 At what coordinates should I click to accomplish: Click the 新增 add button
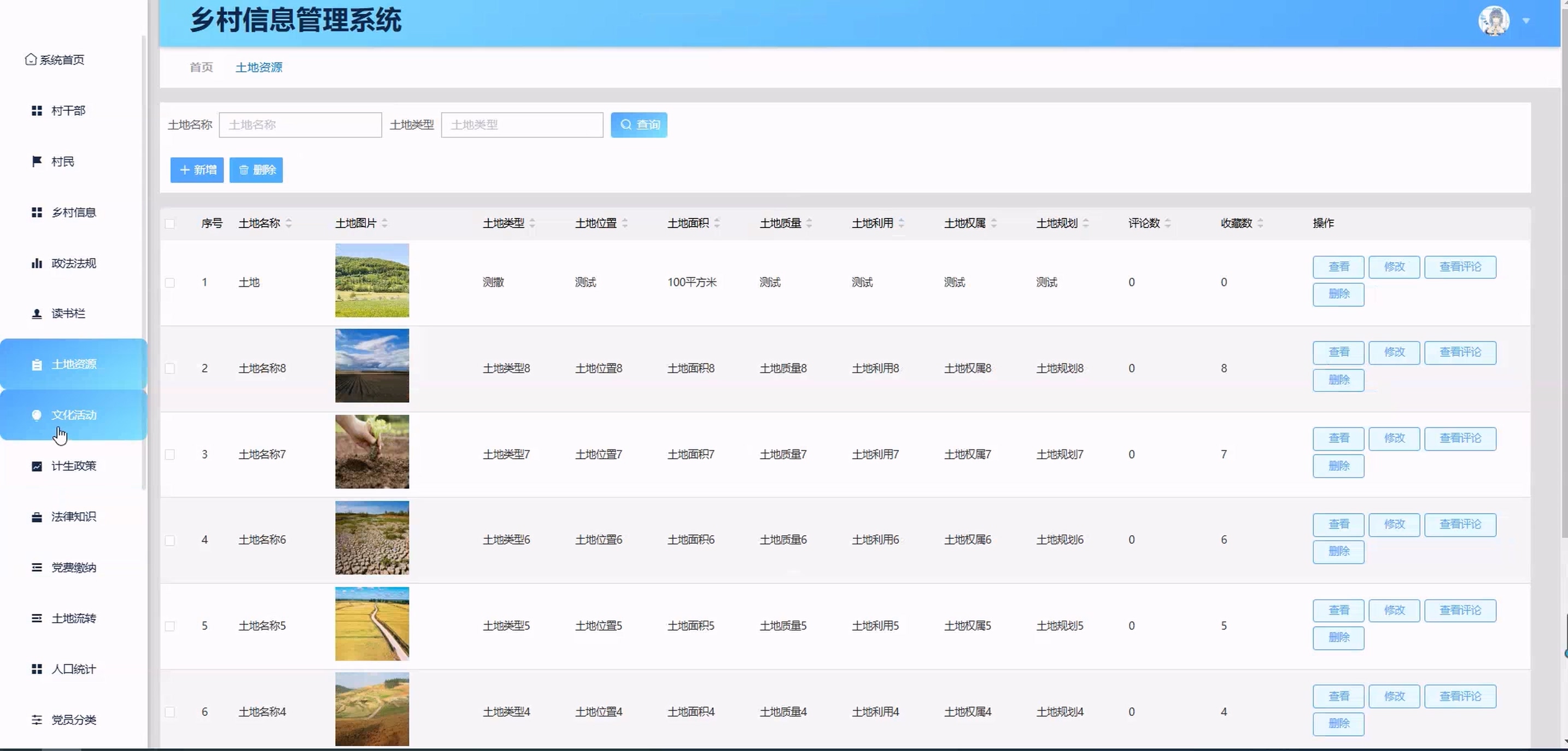click(x=197, y=170)
